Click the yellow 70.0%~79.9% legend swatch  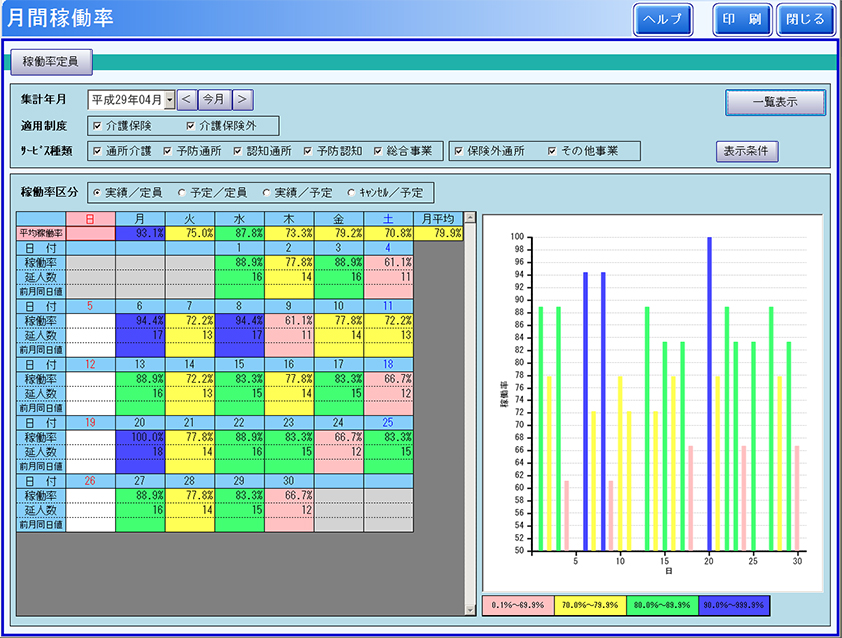point(590,605)
